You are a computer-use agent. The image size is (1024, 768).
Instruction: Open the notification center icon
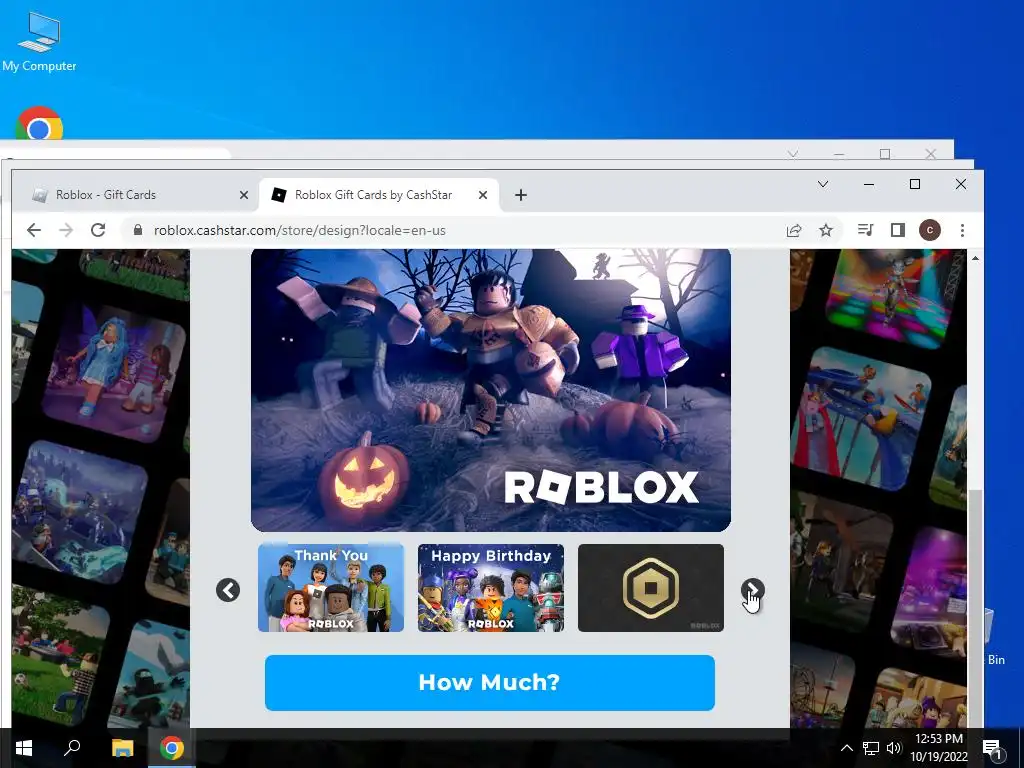point(991,748)
